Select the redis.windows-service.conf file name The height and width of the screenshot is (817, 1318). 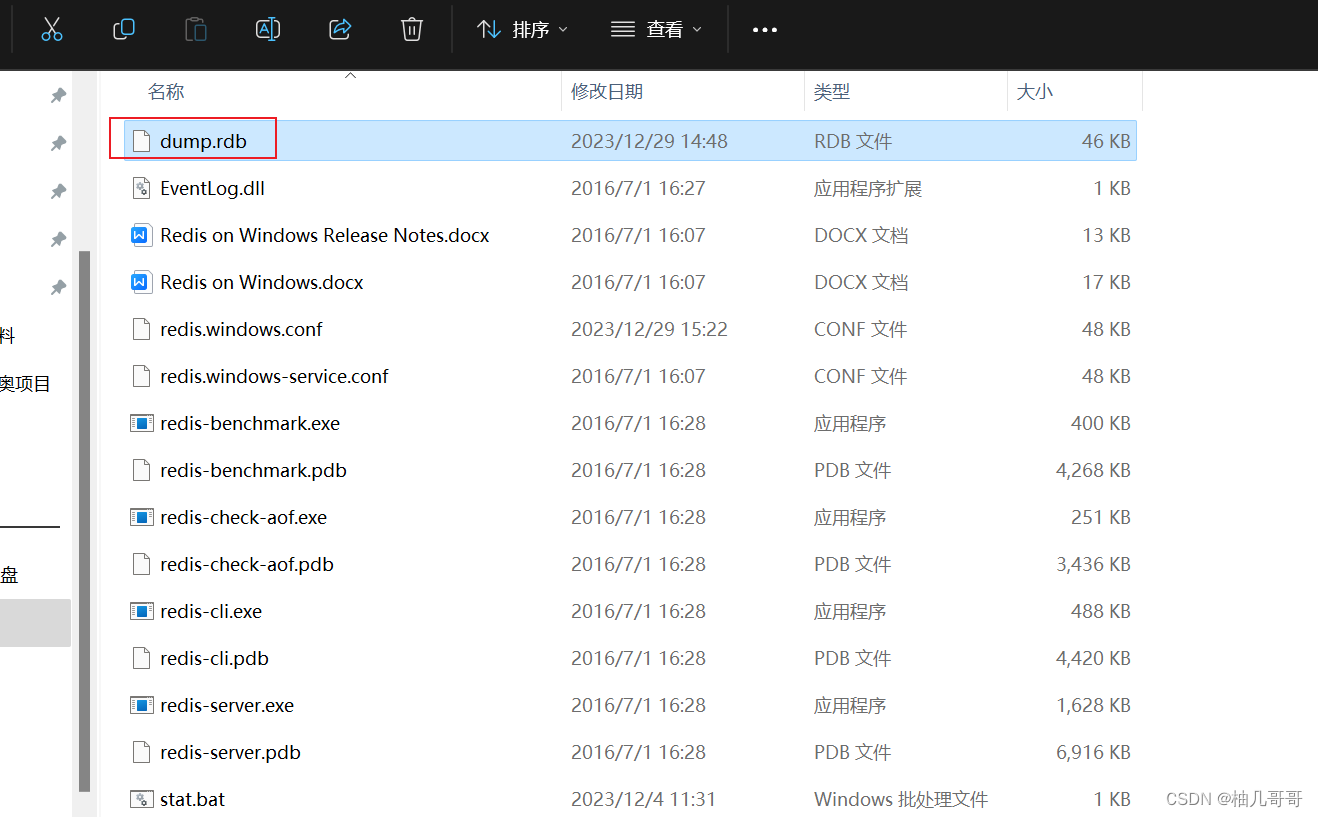pos(274,376)
